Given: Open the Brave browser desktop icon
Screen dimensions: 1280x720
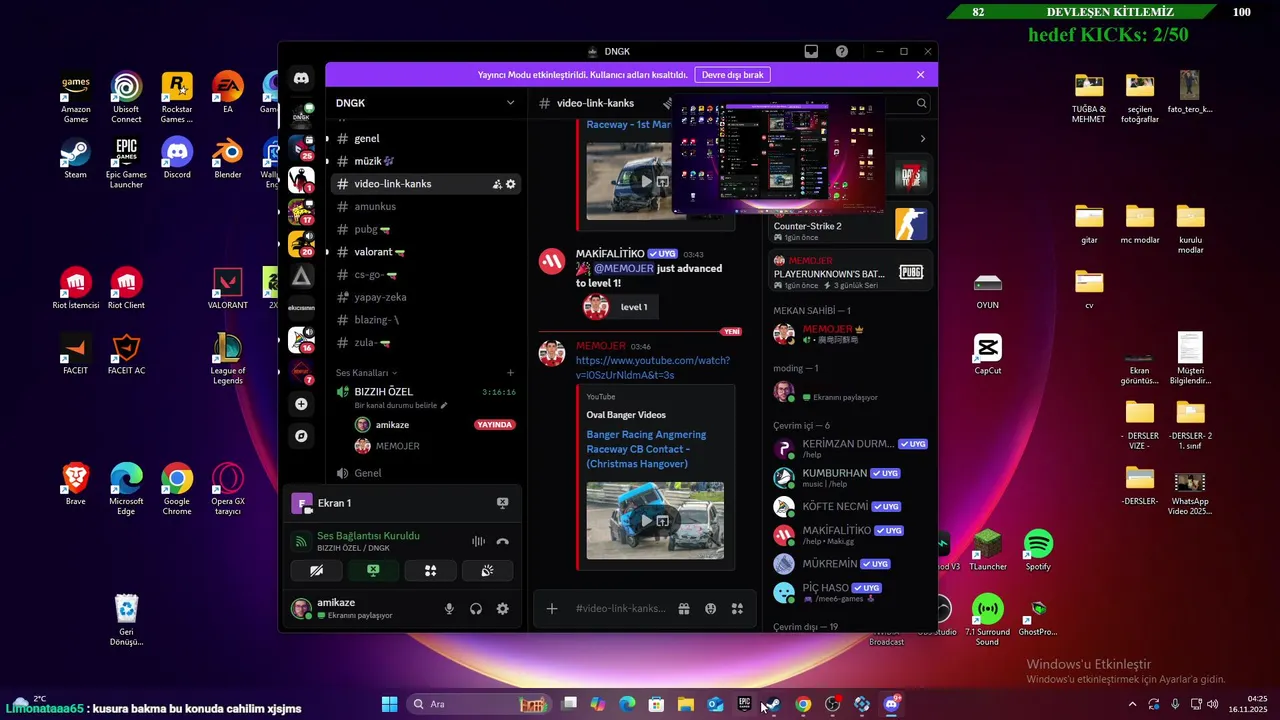Looking at the screenshot, I should (76, 485).
